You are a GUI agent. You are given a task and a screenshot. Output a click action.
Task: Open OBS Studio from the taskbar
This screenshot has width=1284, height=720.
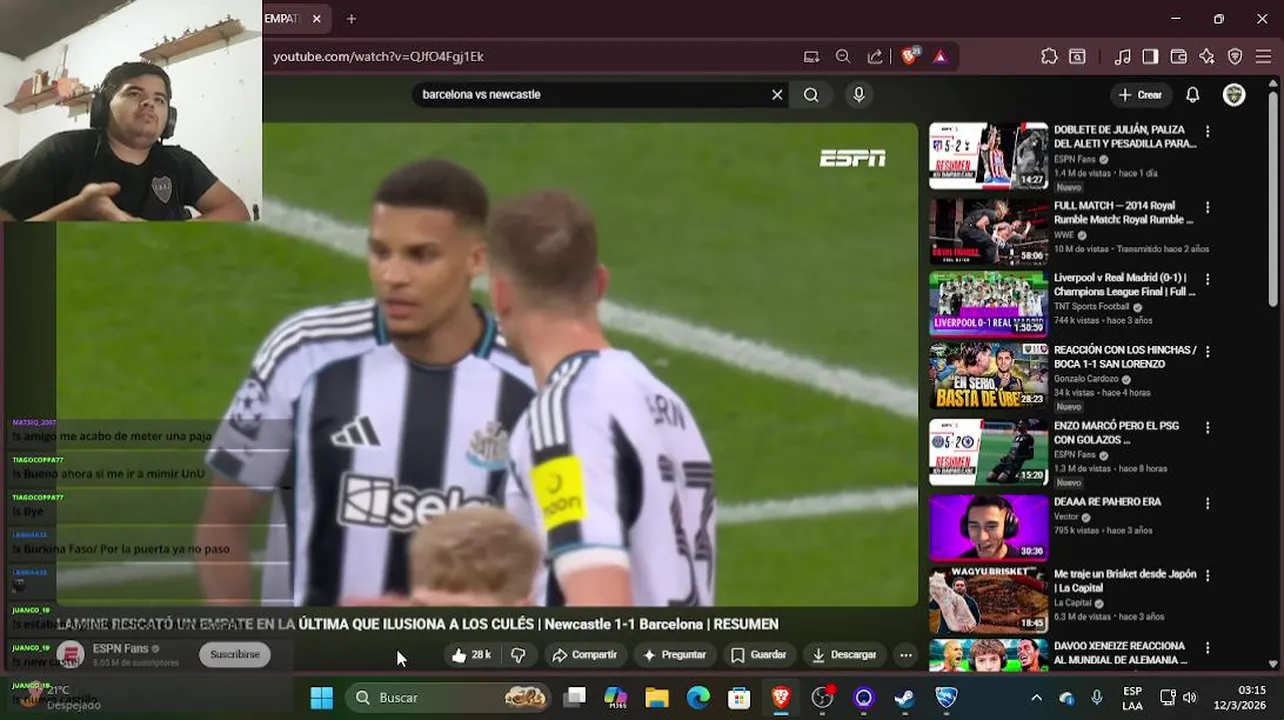click(823, 697)
